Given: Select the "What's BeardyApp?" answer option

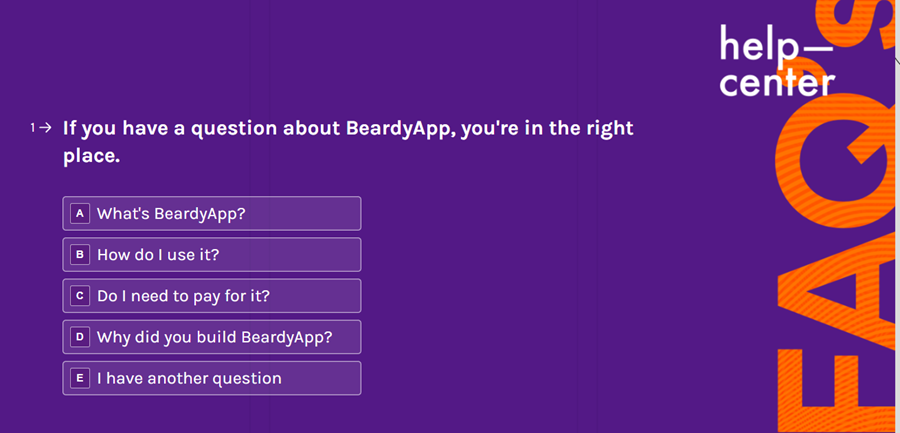Looking at the screenshot, I should click(212, 214).
